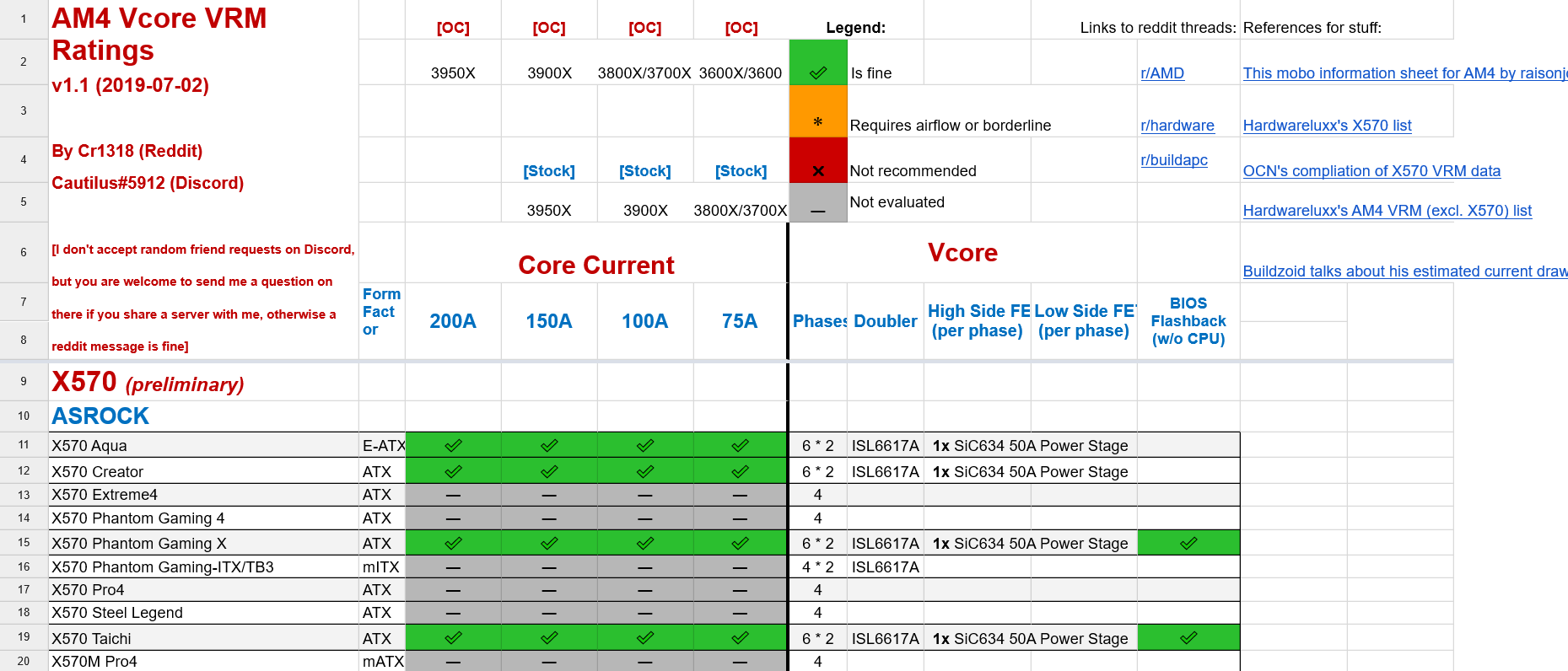This screenshot has height=671, width=1568.
Task: Open the Buildzoid estimated current draw link
Action: [x=1404, y=271]
